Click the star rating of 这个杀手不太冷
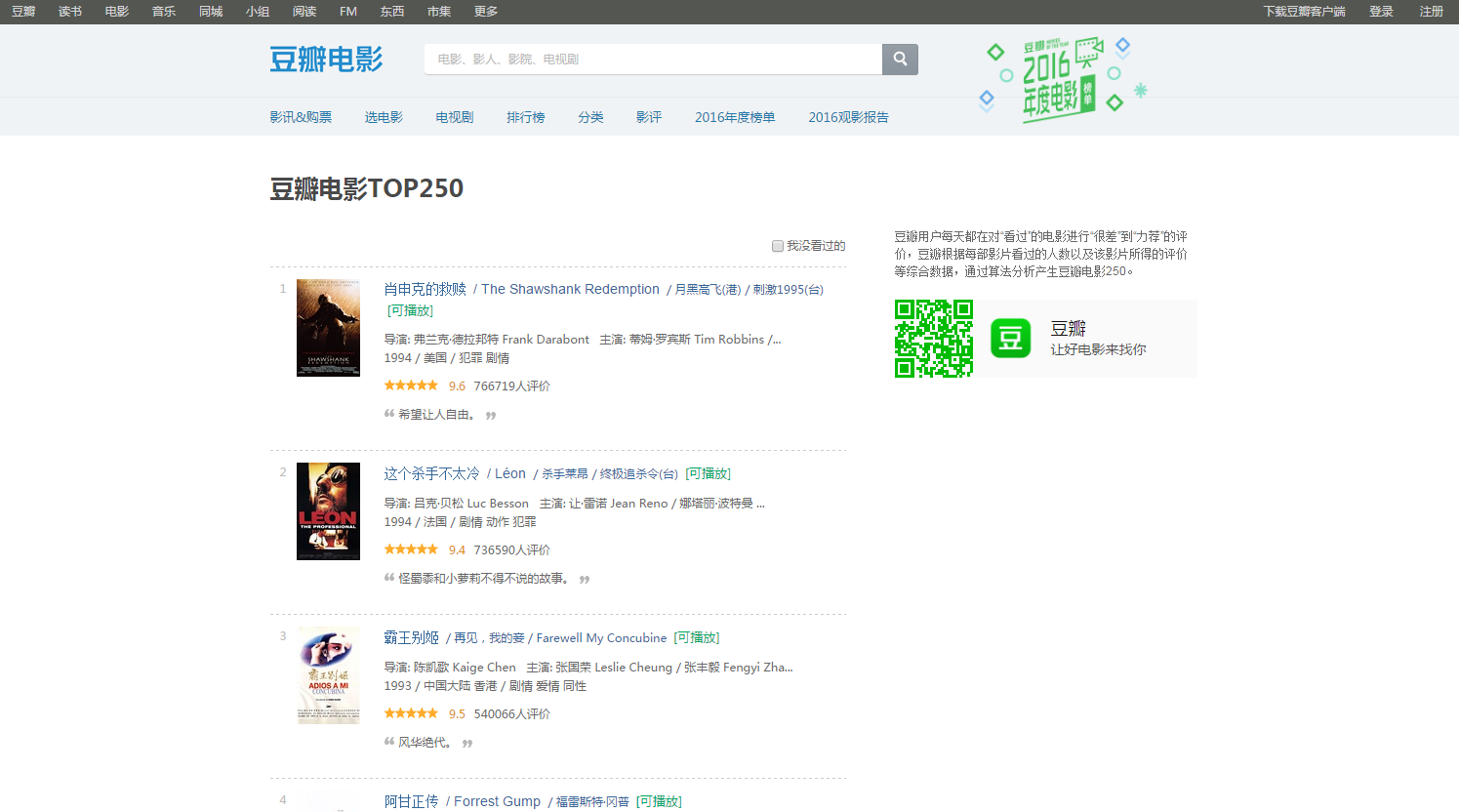Image resolution: width=1459 pixels, height=812 pixels. 411,548
